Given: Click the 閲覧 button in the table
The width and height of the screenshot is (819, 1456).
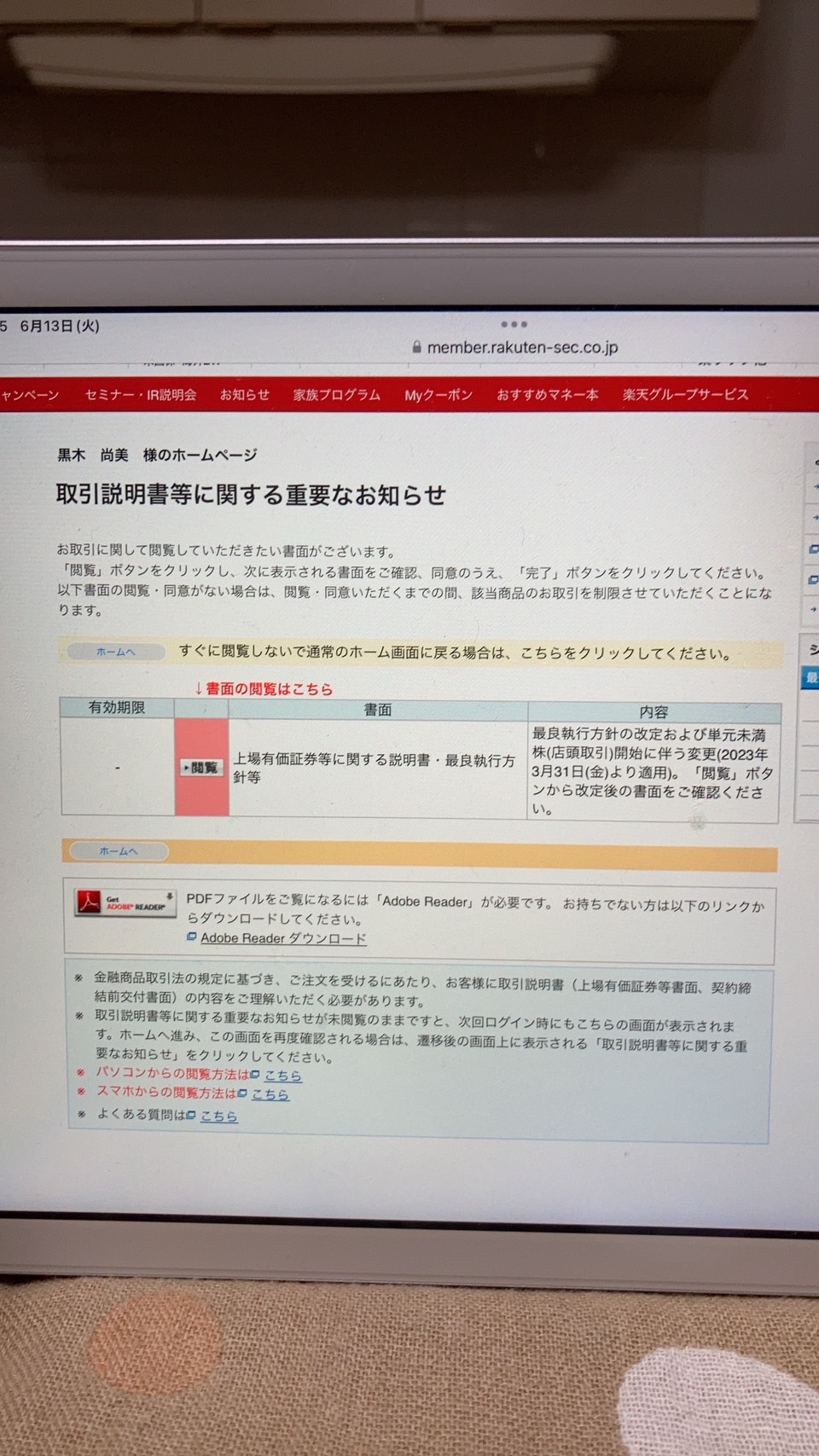Looking at the screenshot, I should pos(201,768).
